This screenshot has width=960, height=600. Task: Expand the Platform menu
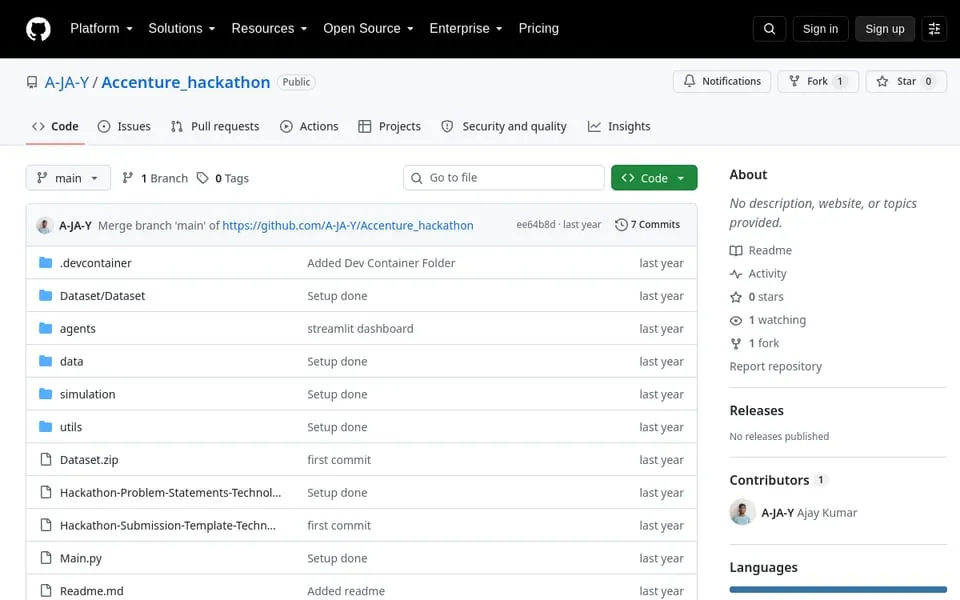[x=102, y=28]
